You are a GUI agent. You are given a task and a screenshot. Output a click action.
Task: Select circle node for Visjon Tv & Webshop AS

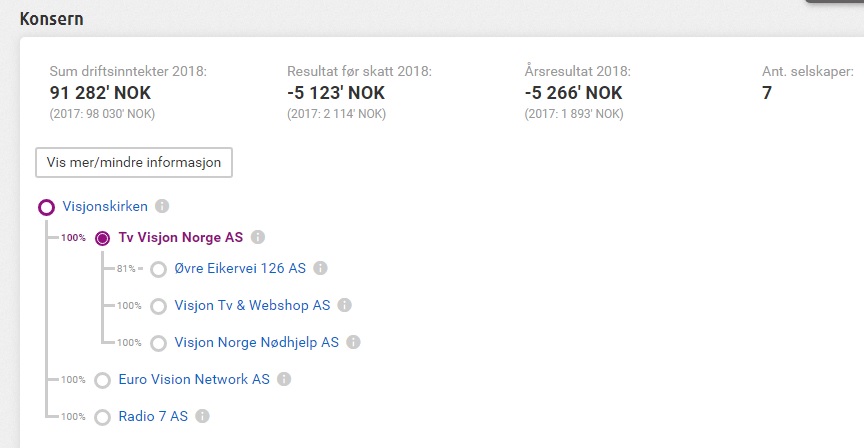[159, 306]
